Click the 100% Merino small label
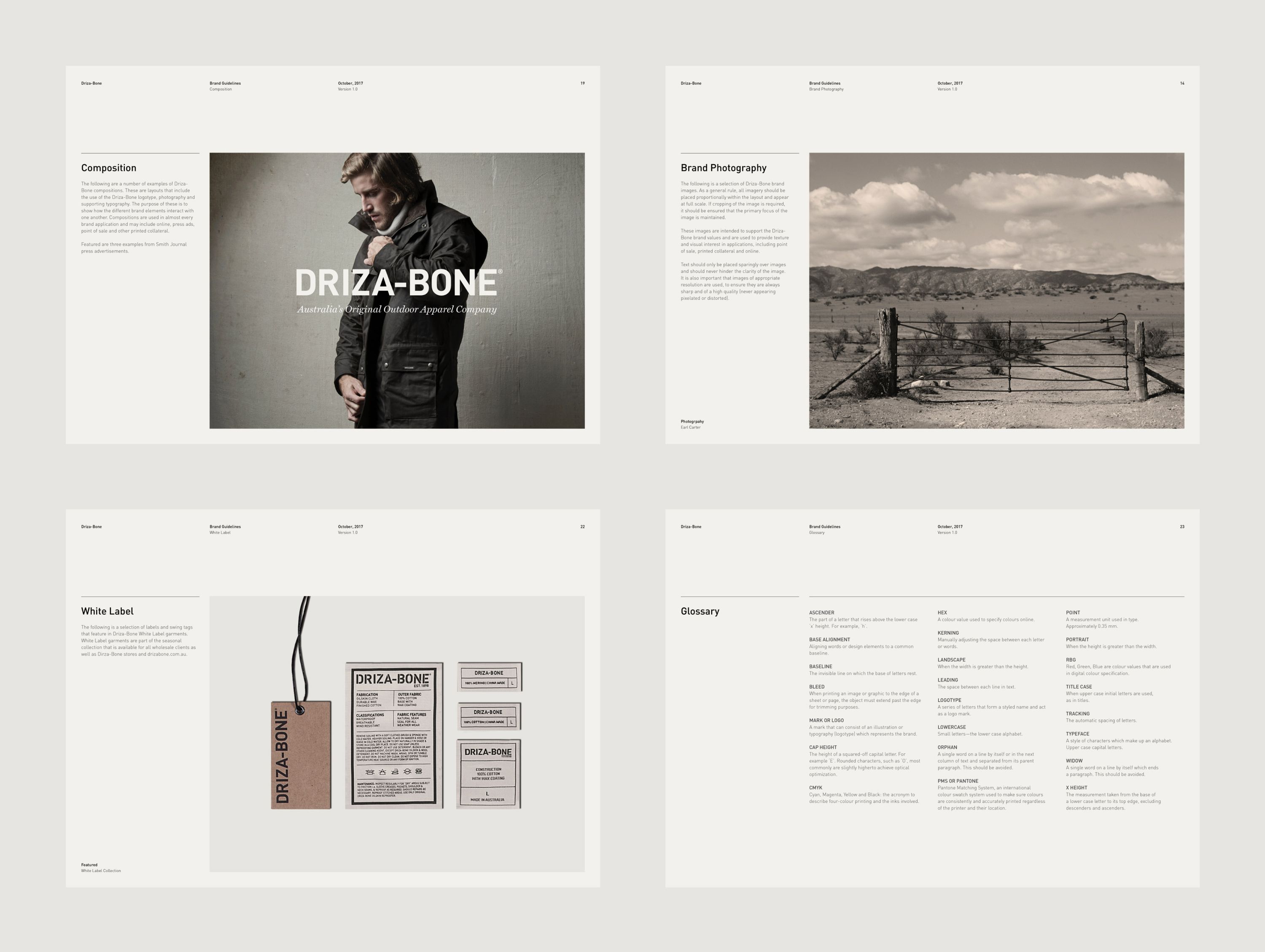 (x=489, y=677)
